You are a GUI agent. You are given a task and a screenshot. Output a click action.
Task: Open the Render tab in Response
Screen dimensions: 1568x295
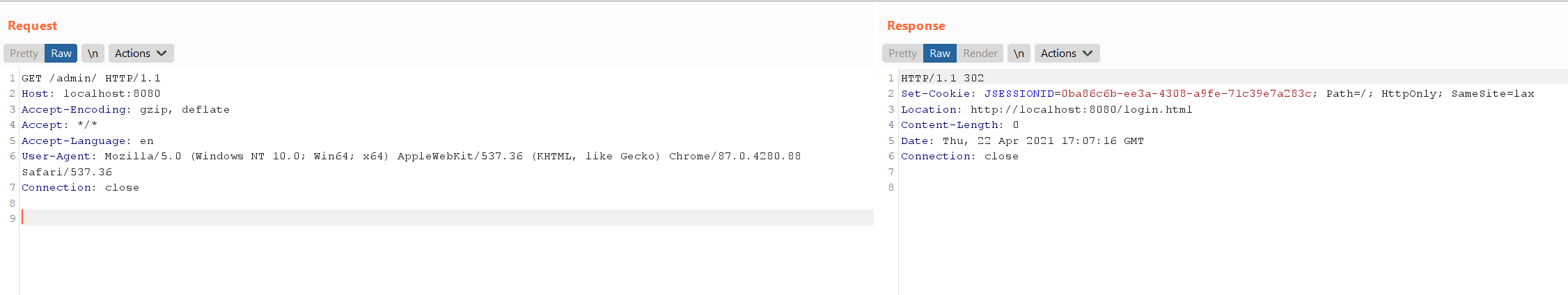point(980,54)
